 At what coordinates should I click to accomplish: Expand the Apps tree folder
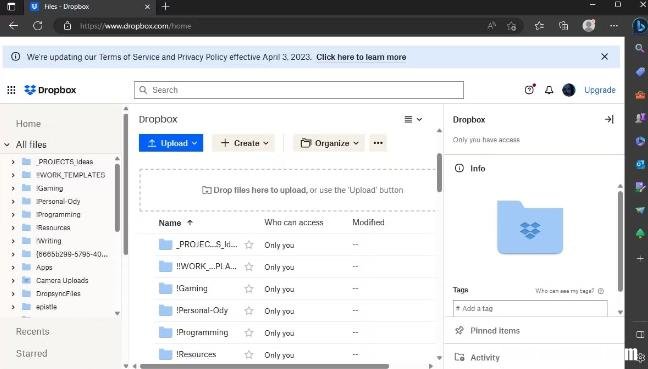[13, 268]
